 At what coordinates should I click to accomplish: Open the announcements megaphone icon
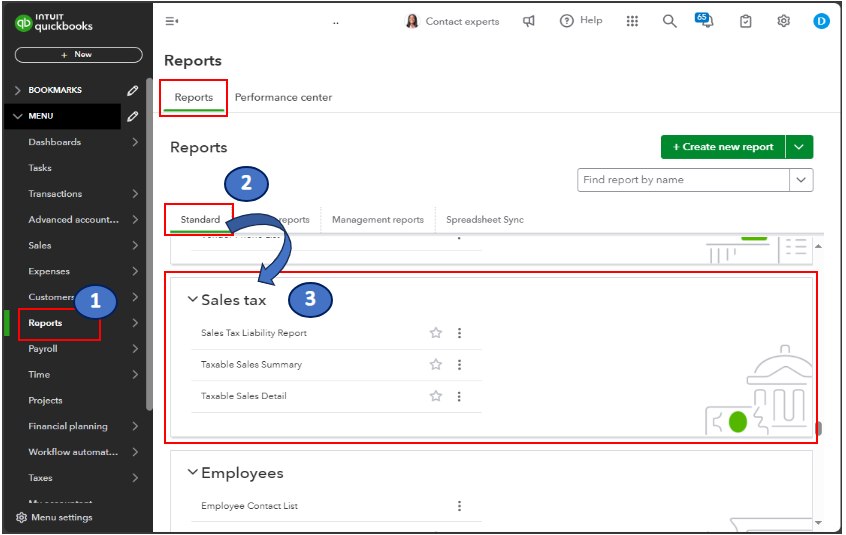(528, 21)
